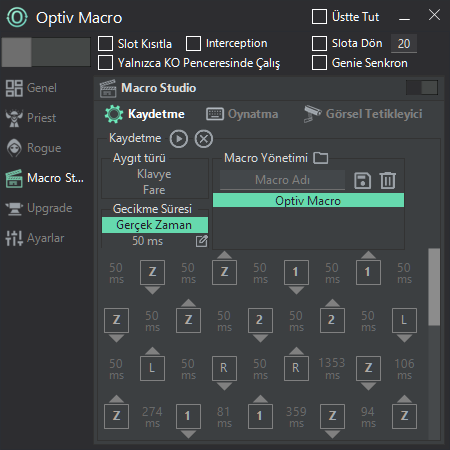The width and height of the screenshot is (450, 450).
Task: Click the 359 ms delay entry
Action: 296,417
